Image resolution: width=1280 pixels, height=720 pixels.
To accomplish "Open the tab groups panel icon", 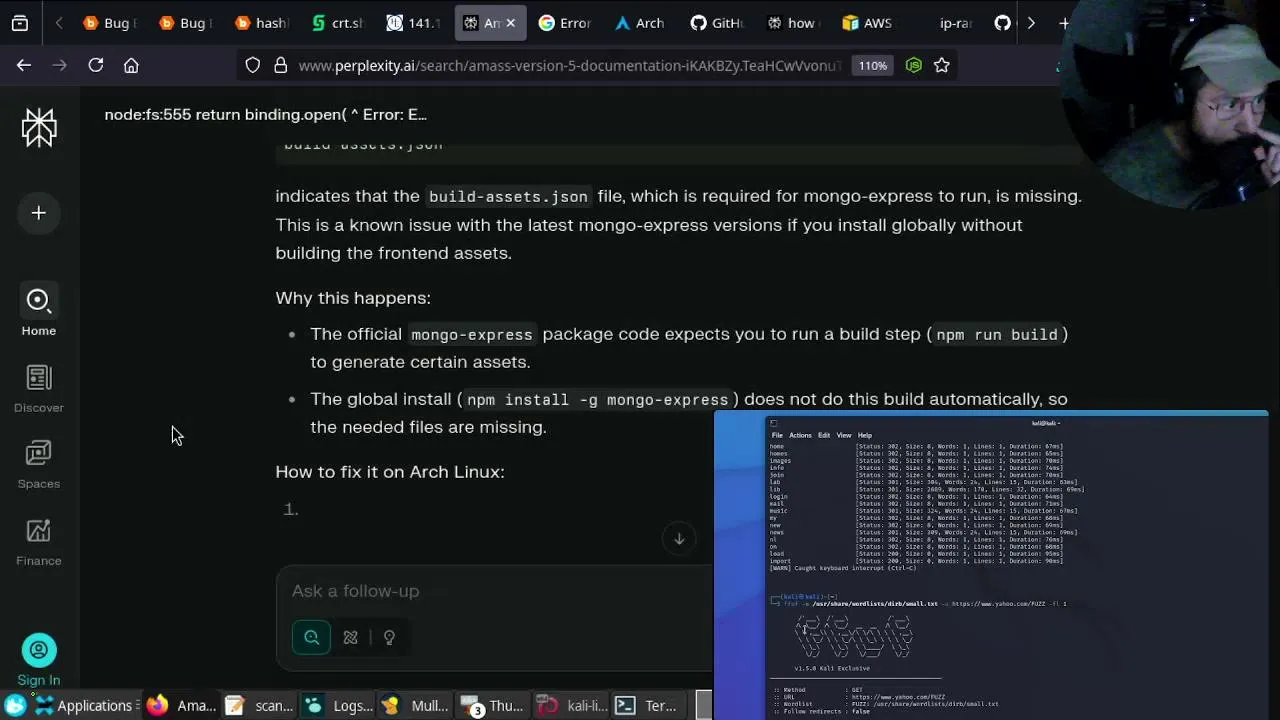I will [x=20, y=23].
